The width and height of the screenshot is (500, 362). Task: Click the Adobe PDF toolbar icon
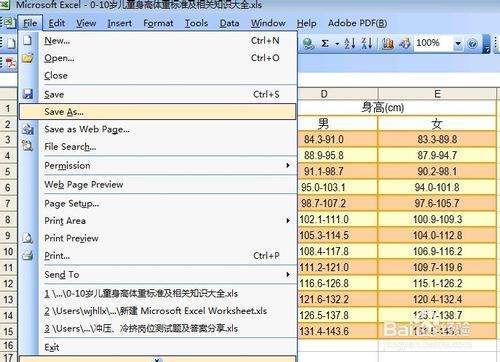point(11,63)
